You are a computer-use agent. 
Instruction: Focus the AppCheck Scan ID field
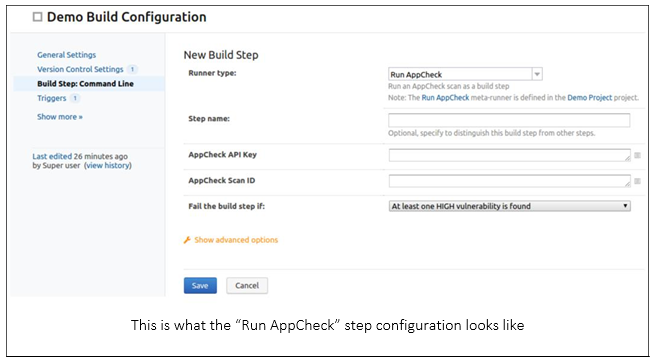coord(510,181)
